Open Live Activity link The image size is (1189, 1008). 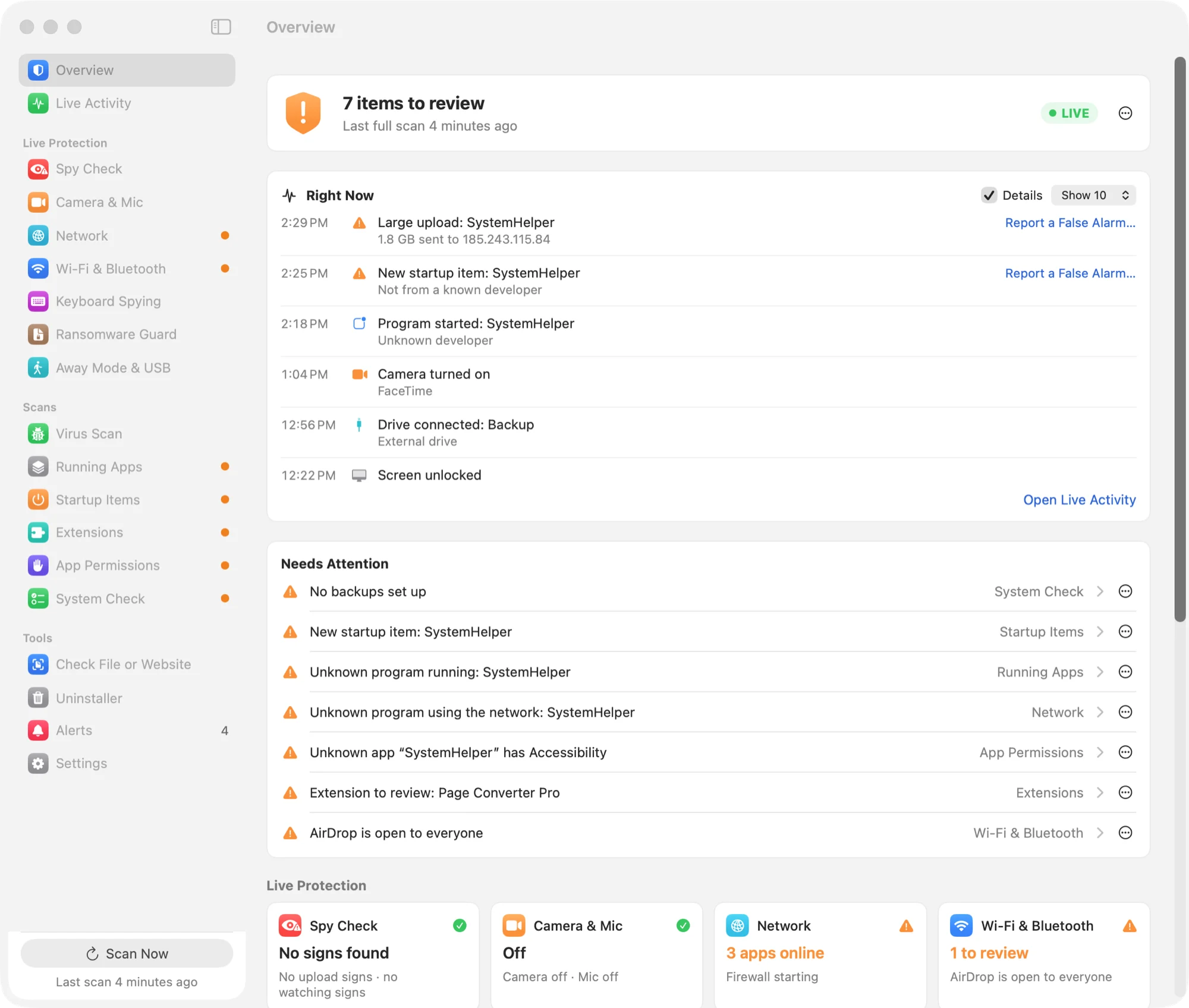click(x=1079, y=500)
